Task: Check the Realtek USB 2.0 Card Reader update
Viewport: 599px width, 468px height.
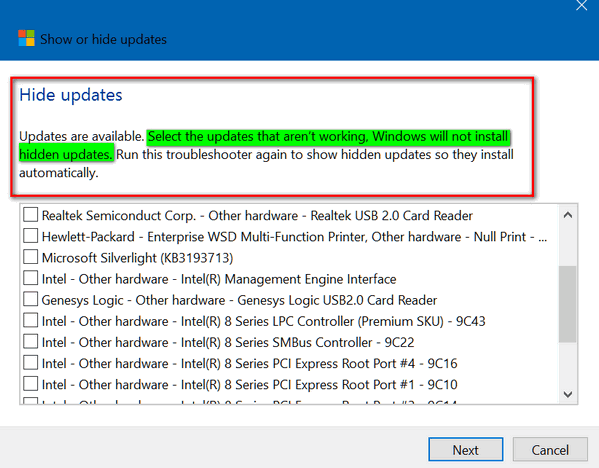Action: click(30, 215)
